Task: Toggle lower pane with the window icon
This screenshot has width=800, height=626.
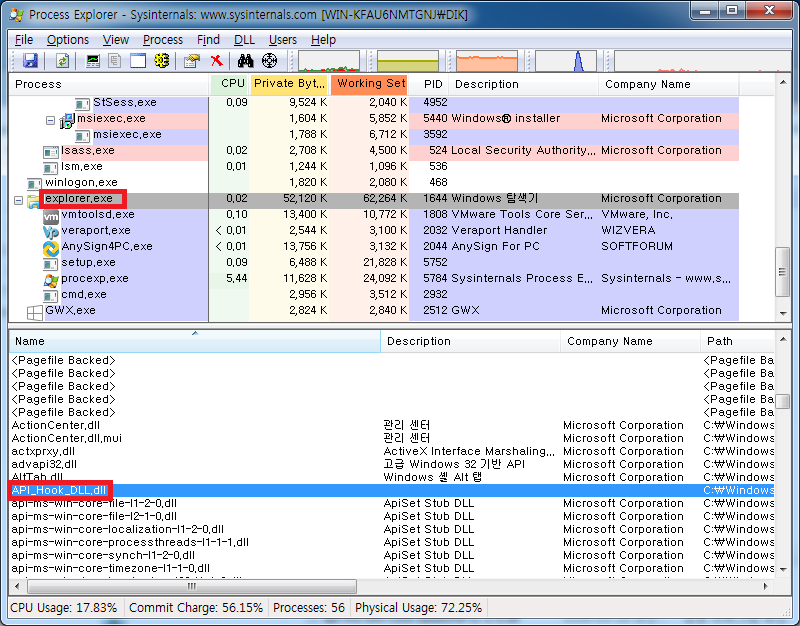Action: [137, 61]
